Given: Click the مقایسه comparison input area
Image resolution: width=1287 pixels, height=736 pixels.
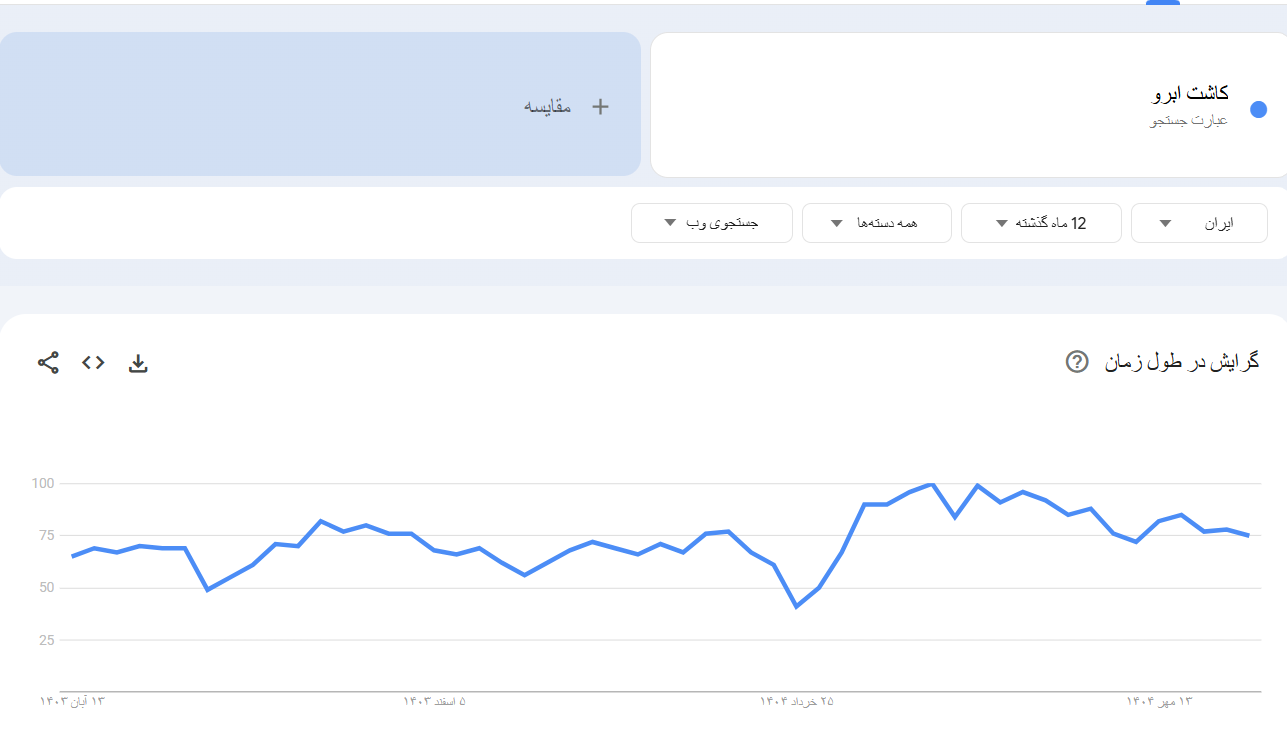Looking at the screenshot, I should tap(320, 104).
